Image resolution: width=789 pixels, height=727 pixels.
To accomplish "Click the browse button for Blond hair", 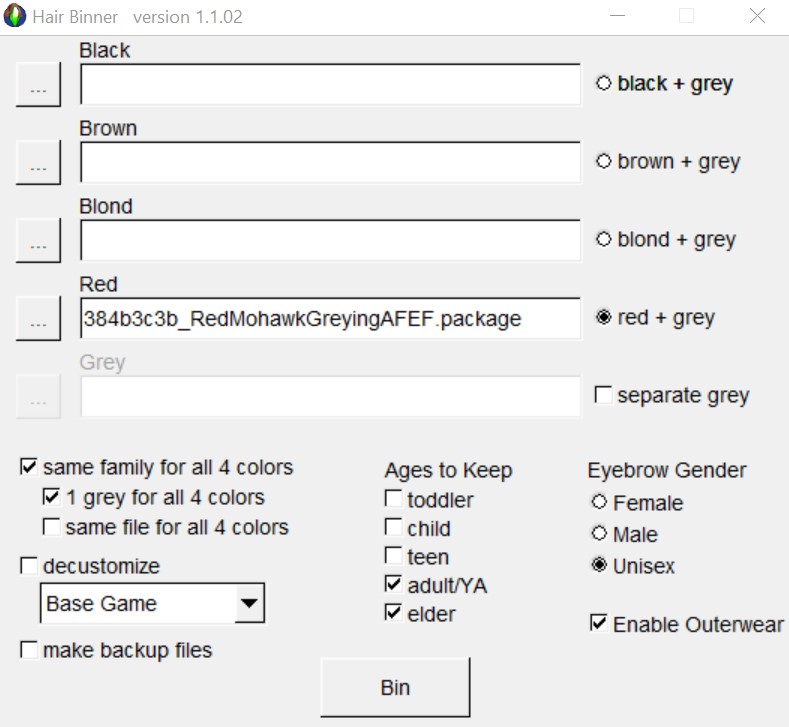I will (x=38, y=240).
